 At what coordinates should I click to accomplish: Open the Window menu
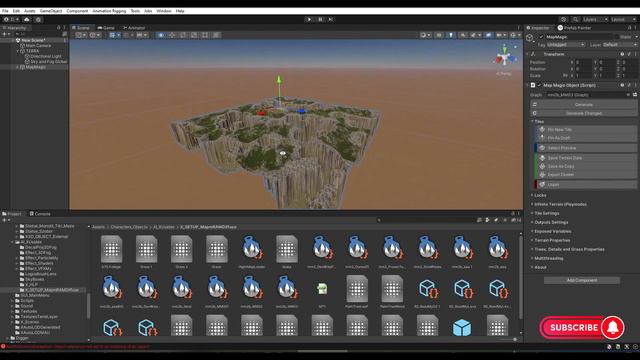pyautogui.click(x=164, y=11)
